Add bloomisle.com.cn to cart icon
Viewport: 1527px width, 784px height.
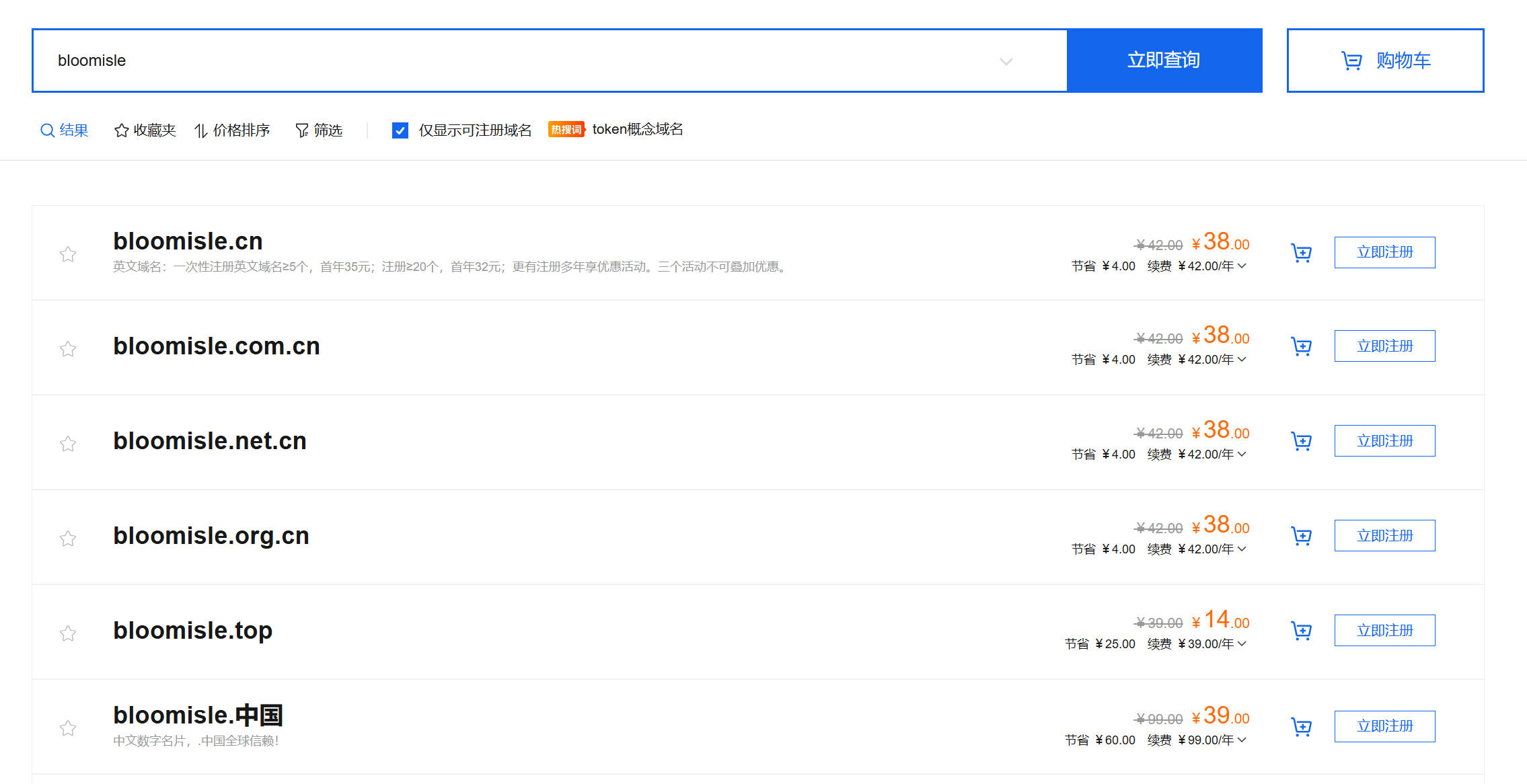coord(1301,346)
